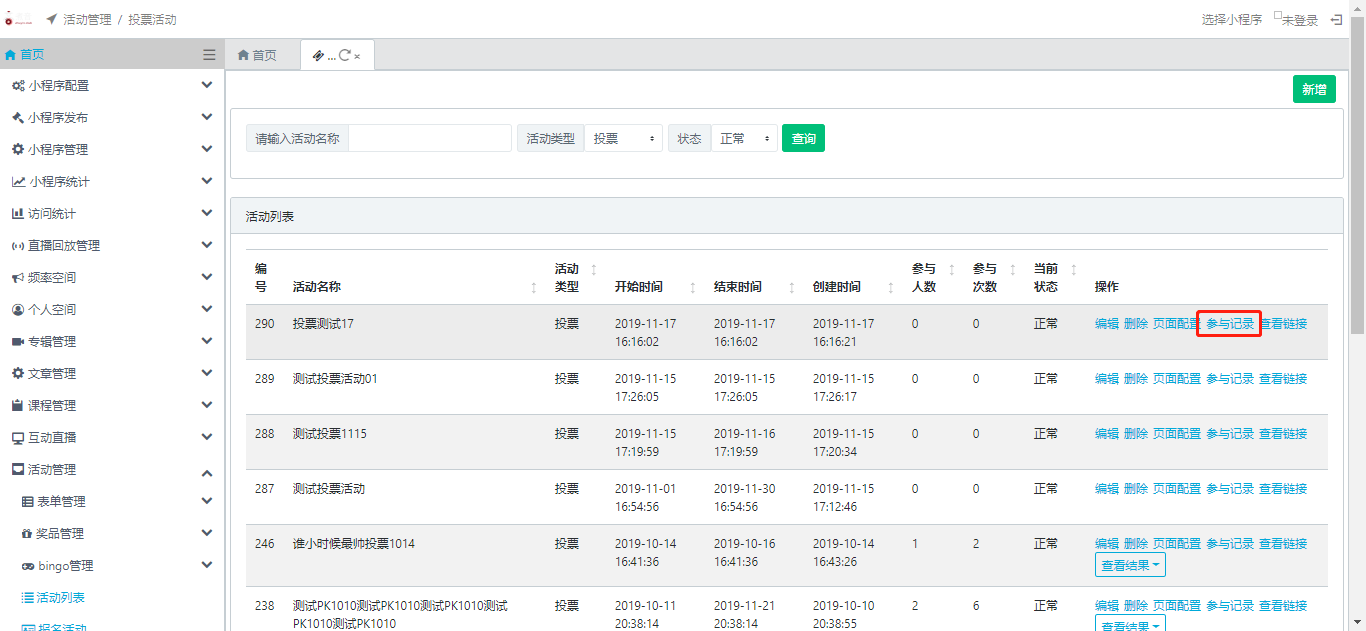This screenshot has width=1366, height=631.
Task: Click the 专辑管理 video camera icon
Action: 18,342
